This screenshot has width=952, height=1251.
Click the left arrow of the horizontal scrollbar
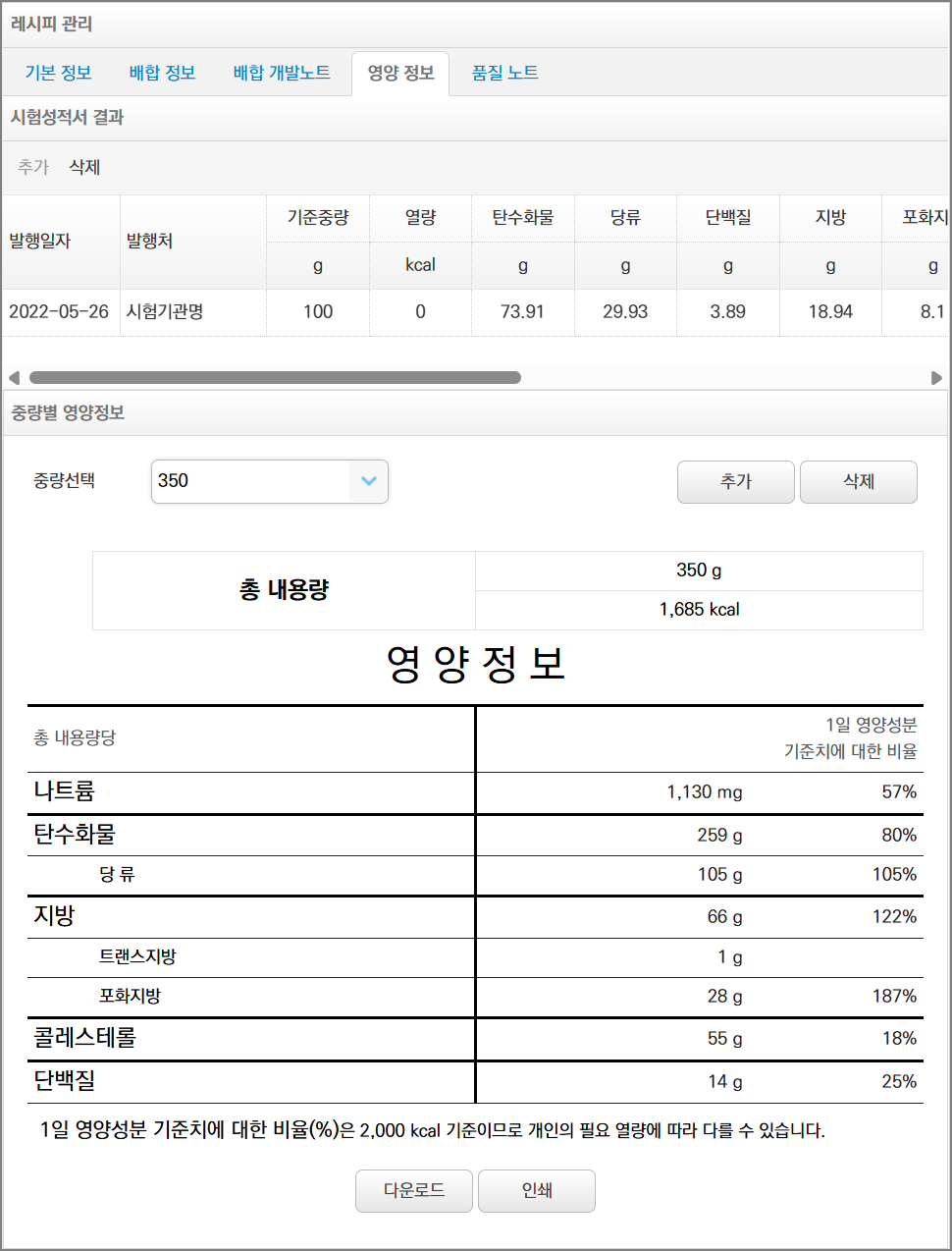coord(14,378)
